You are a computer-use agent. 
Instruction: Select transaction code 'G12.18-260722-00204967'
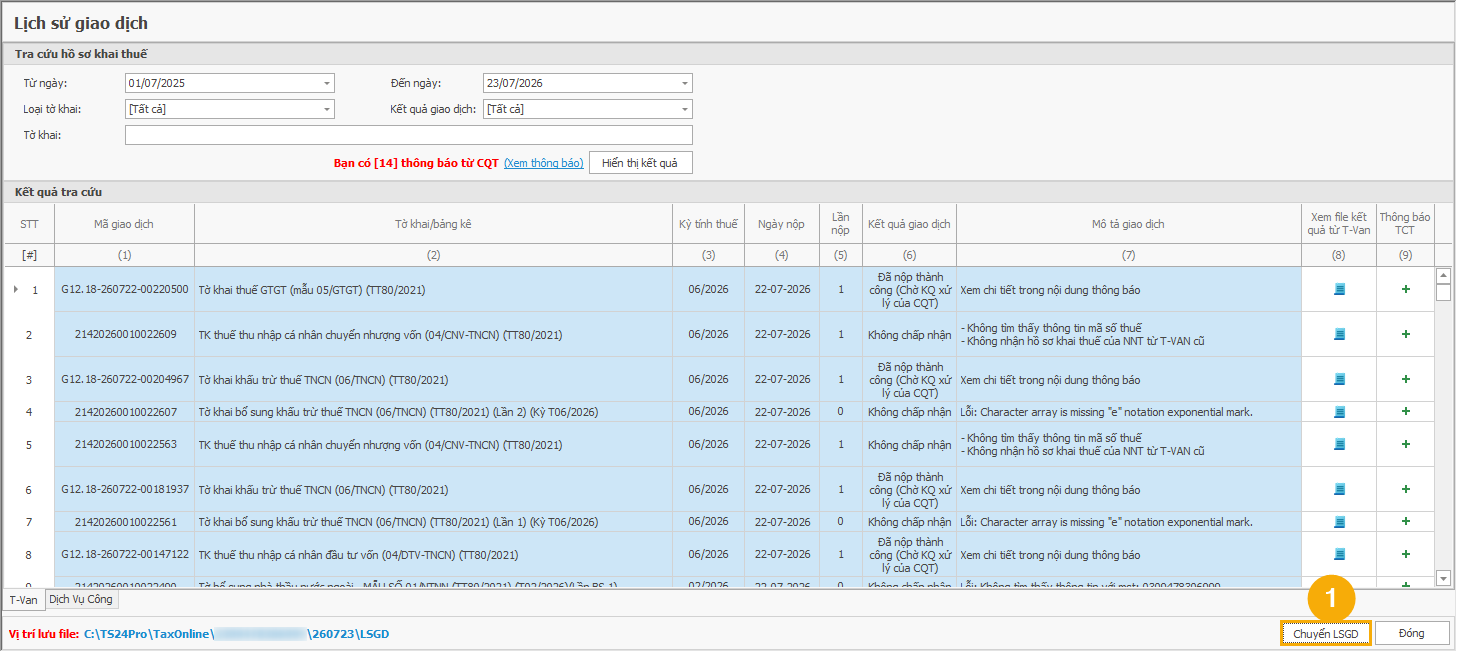point(124,379)
